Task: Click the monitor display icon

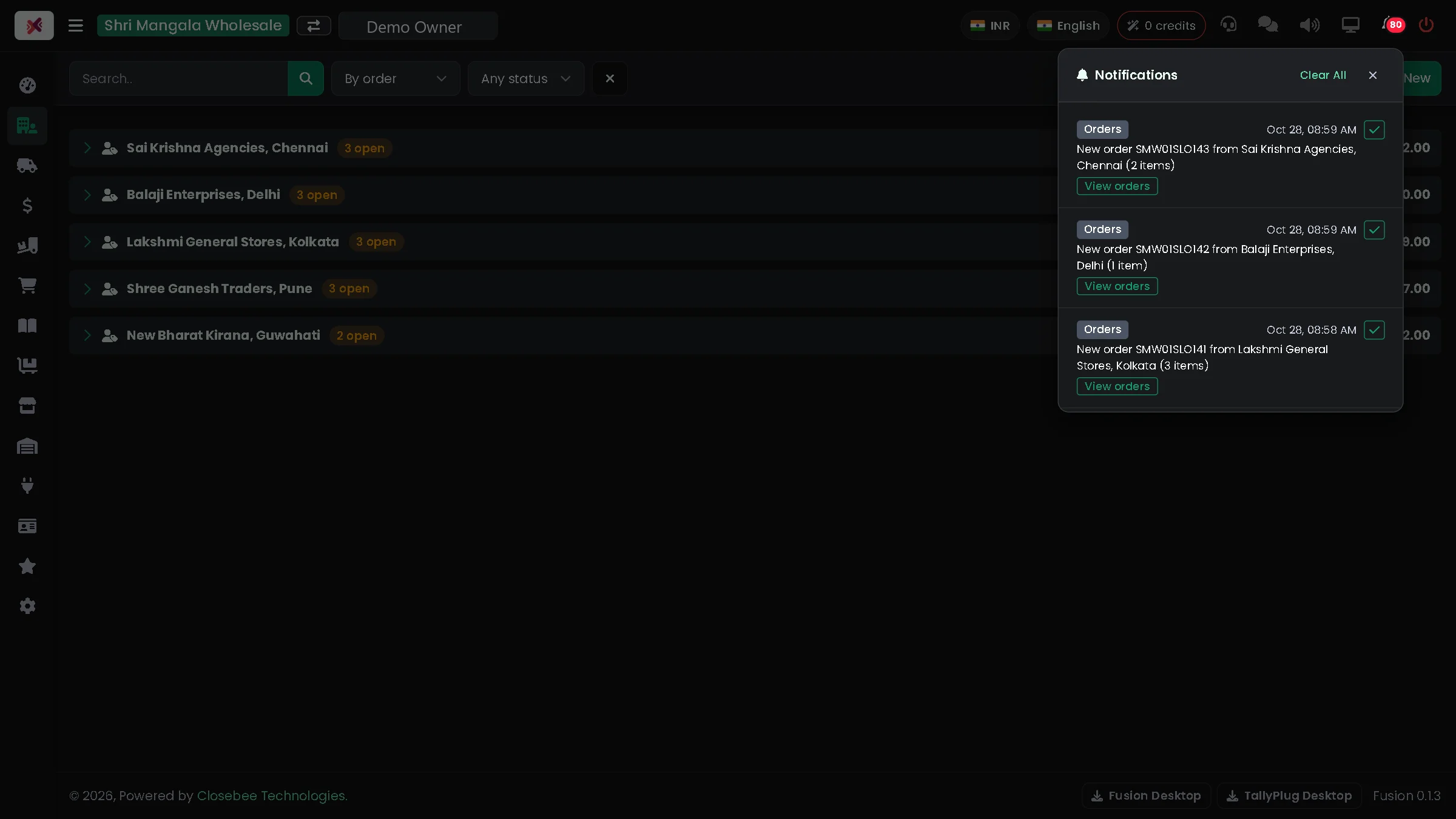Action: point(1350,25)
